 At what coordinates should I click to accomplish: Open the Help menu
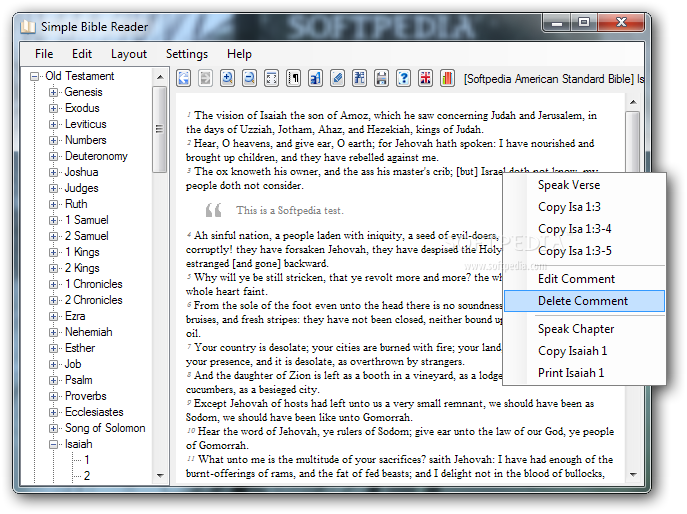[x=239, y=54]
